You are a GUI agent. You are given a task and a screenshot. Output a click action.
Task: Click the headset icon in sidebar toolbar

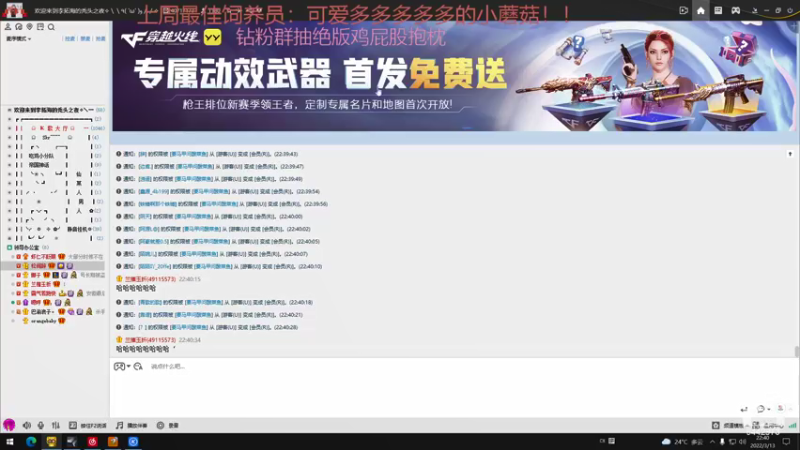19,27
